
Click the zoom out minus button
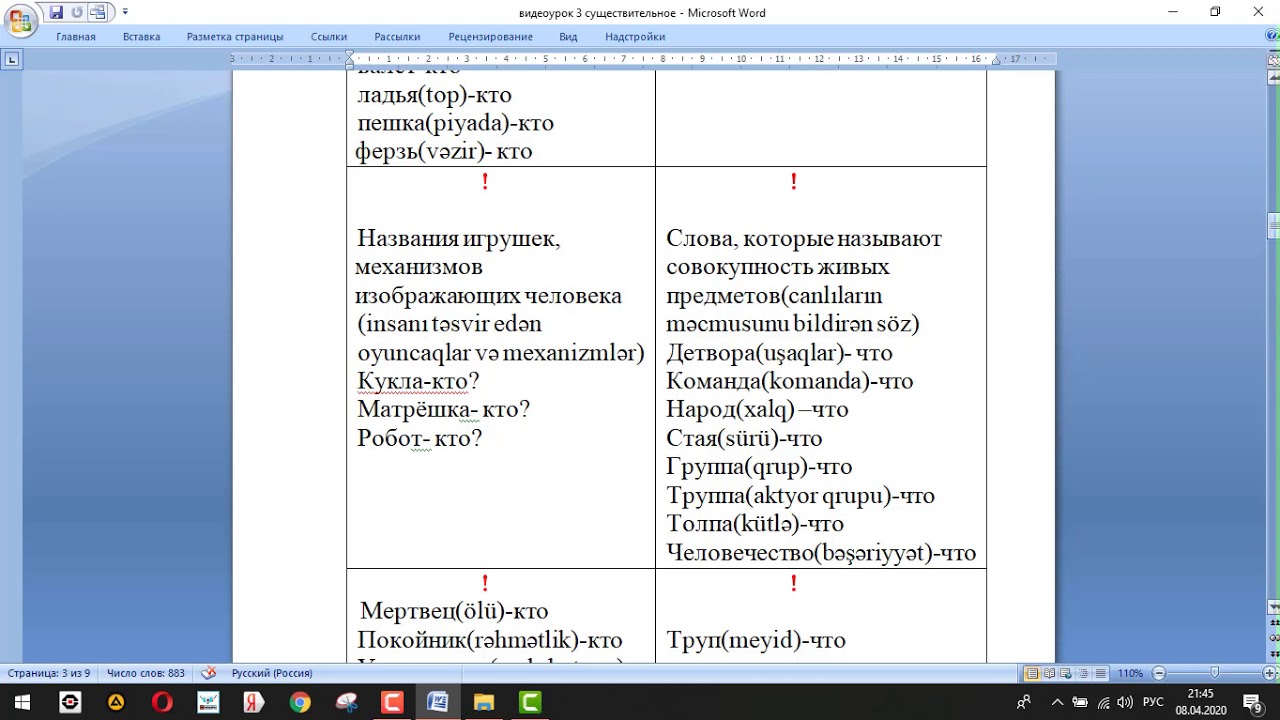pos(1159,673)
